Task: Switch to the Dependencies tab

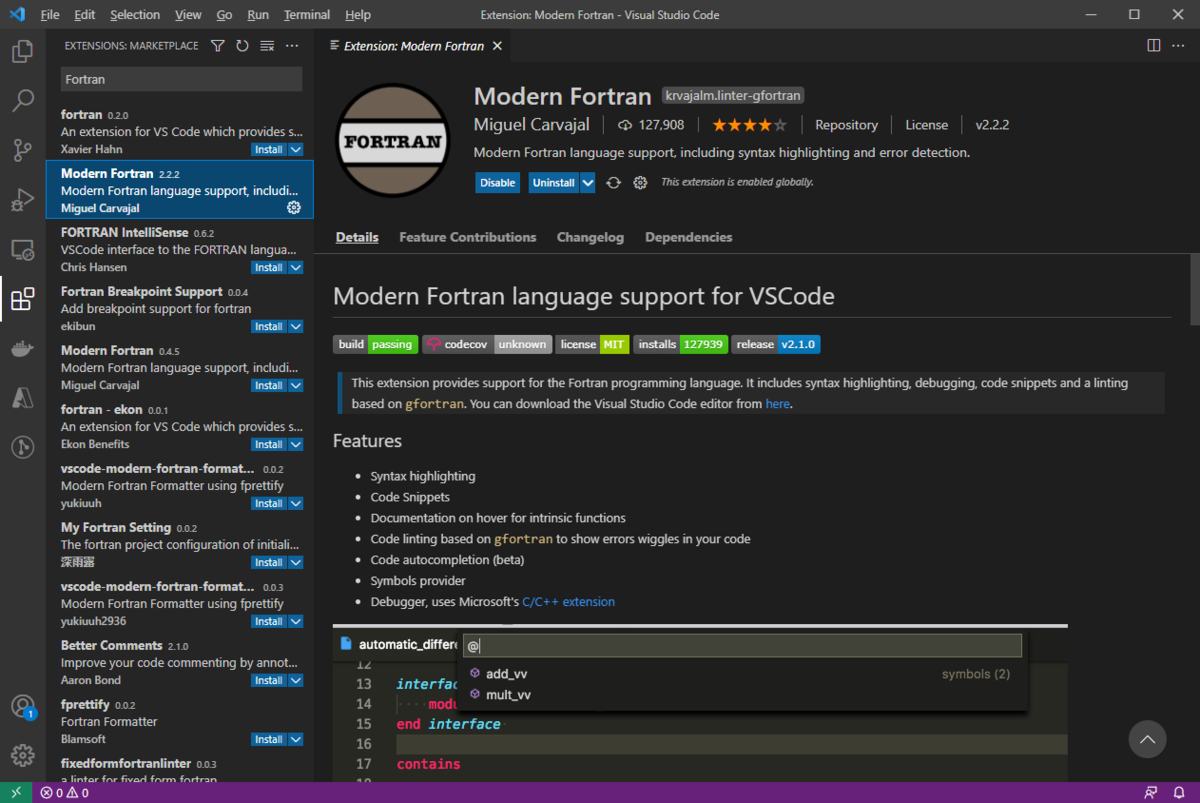Action: (x=689, y=237)
